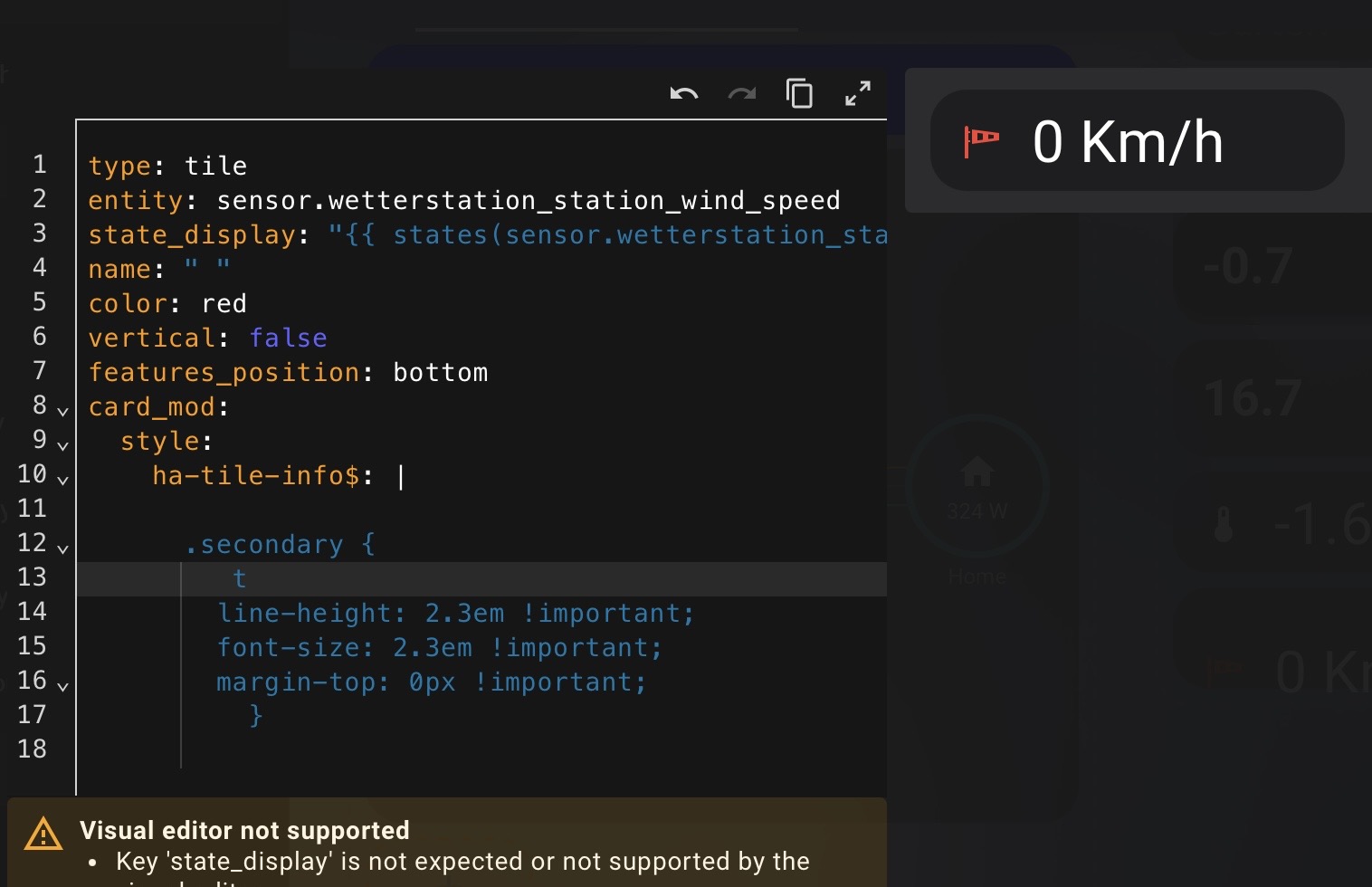Viewport: 1372px width, 887px height.
Task: Fold the ha-tile-info$ block on line 10
Action: pyautogui.click(x=62, y=480)
